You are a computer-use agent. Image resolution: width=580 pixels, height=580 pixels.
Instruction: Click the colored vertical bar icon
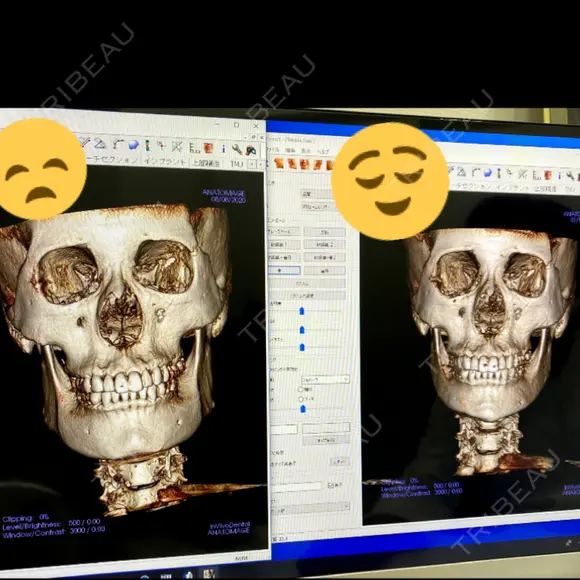pyautogui.click(x=147, y=145)
